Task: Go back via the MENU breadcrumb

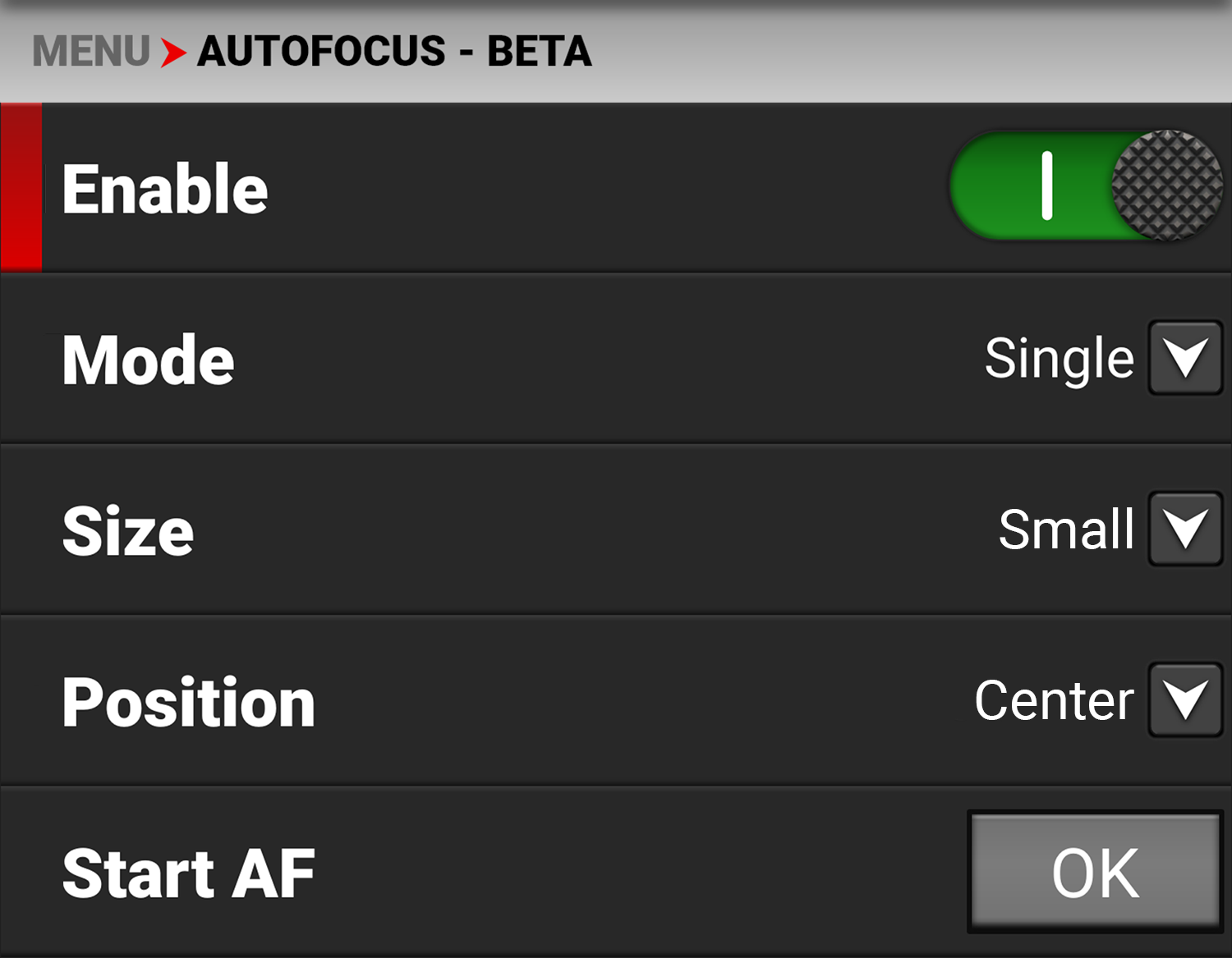Action: tap(90, 52)
